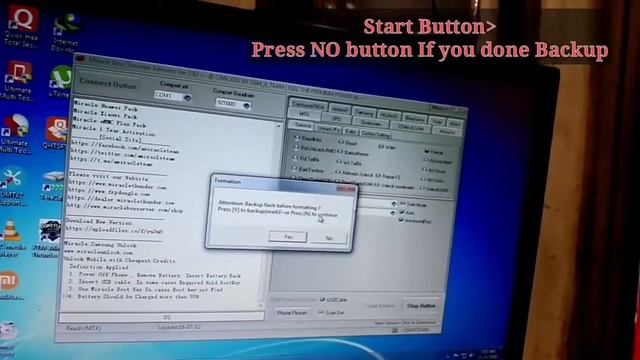Click the New Version download status link
Viewport: 640px width, 360px height.
tap(405, 322)
